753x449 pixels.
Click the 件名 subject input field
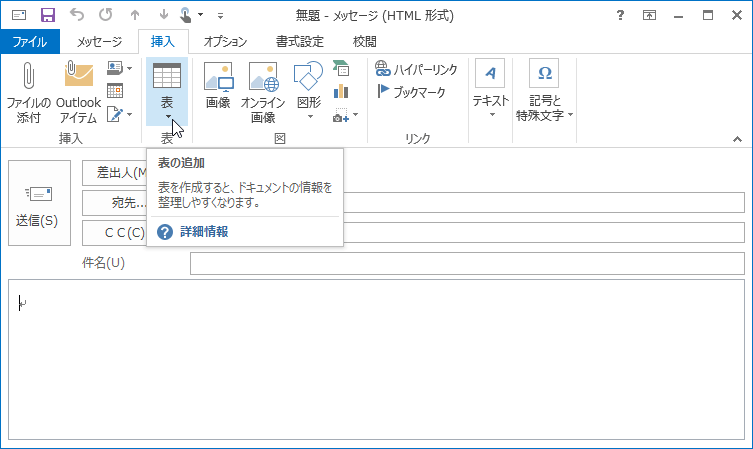coord(467,264)
